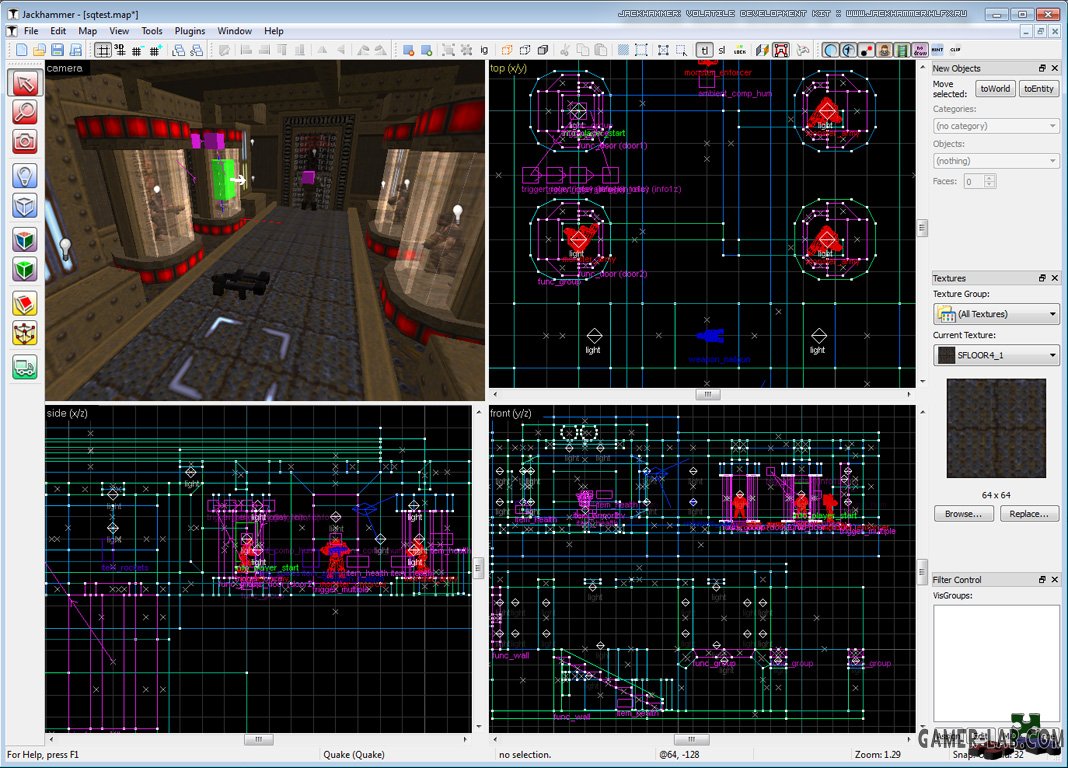Open the File menu
Screen dimensions: 1068x768
[x=31, y=31]
